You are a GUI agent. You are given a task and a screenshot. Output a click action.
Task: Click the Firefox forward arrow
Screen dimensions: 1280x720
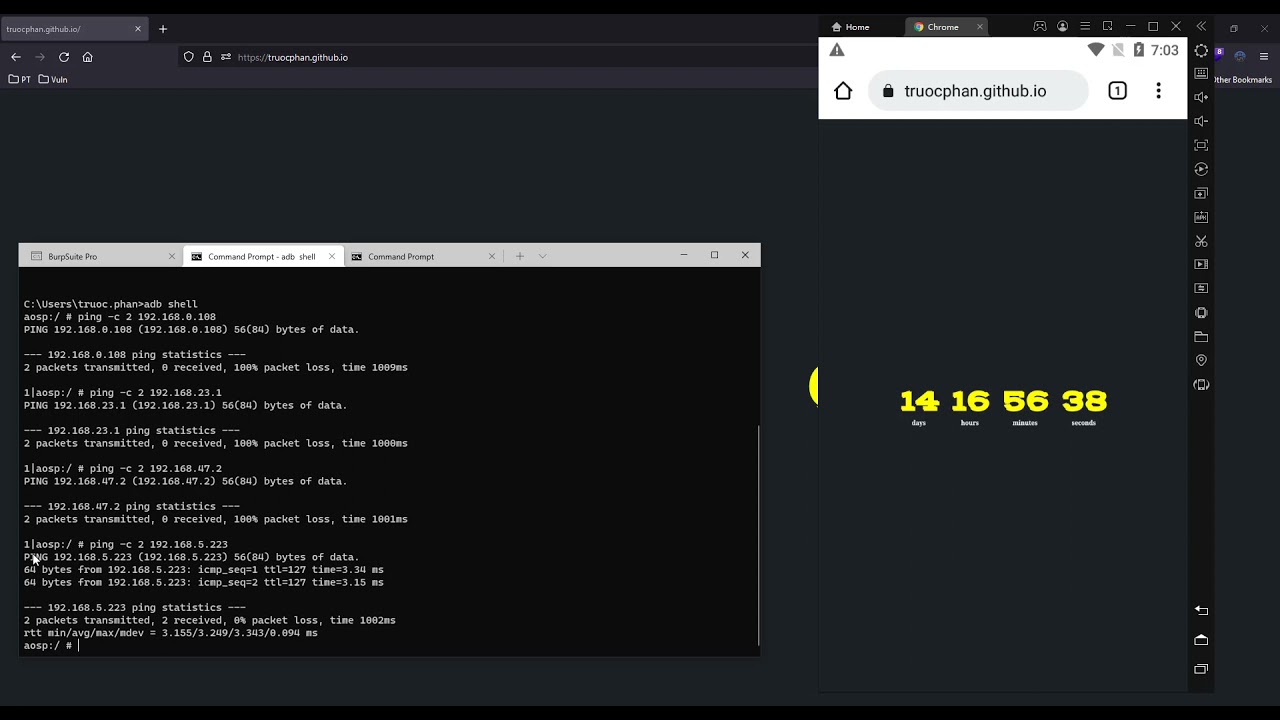pyautogui.click(x=40, y=57)
